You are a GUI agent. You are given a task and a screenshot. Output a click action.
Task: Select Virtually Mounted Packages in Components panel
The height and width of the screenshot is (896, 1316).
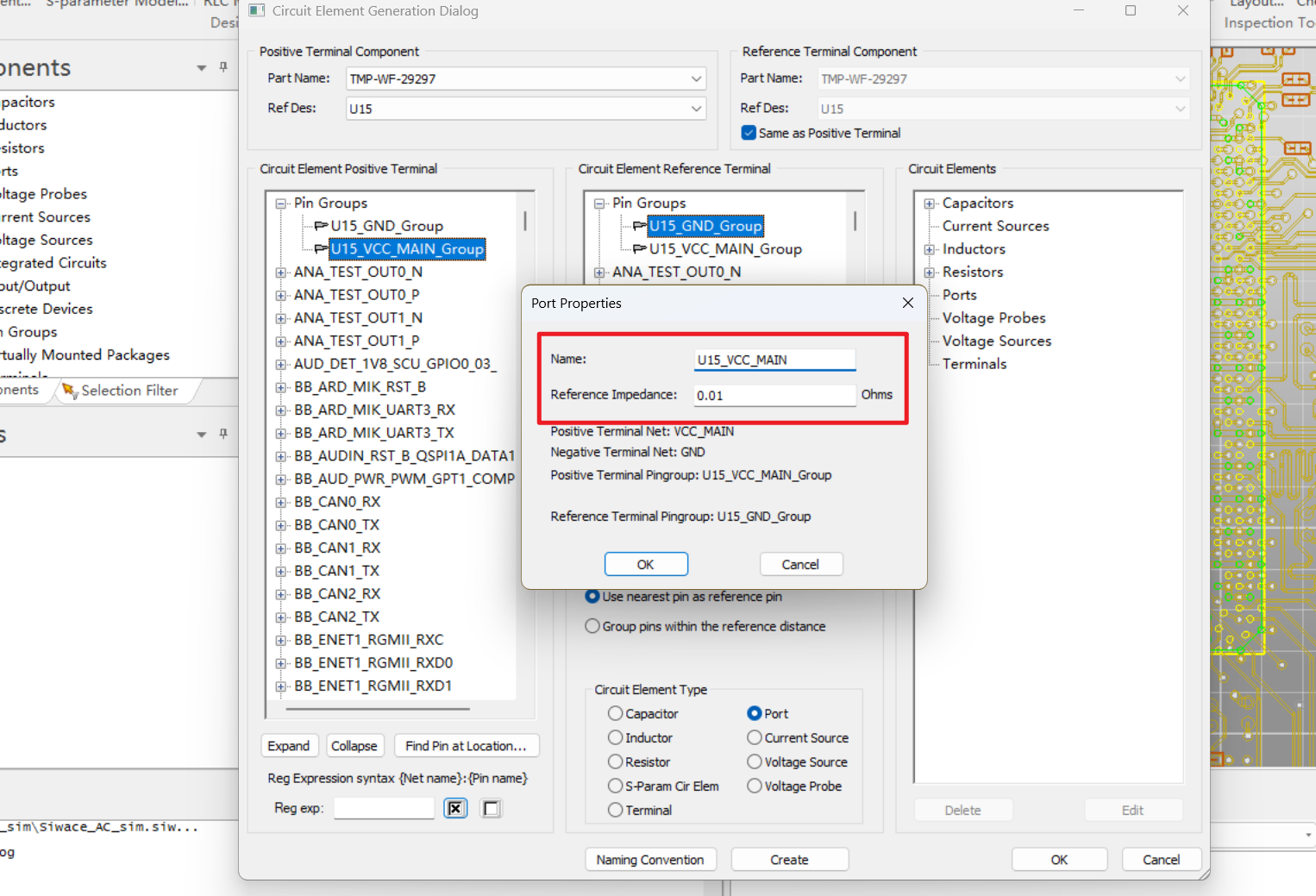pos(85,354)
